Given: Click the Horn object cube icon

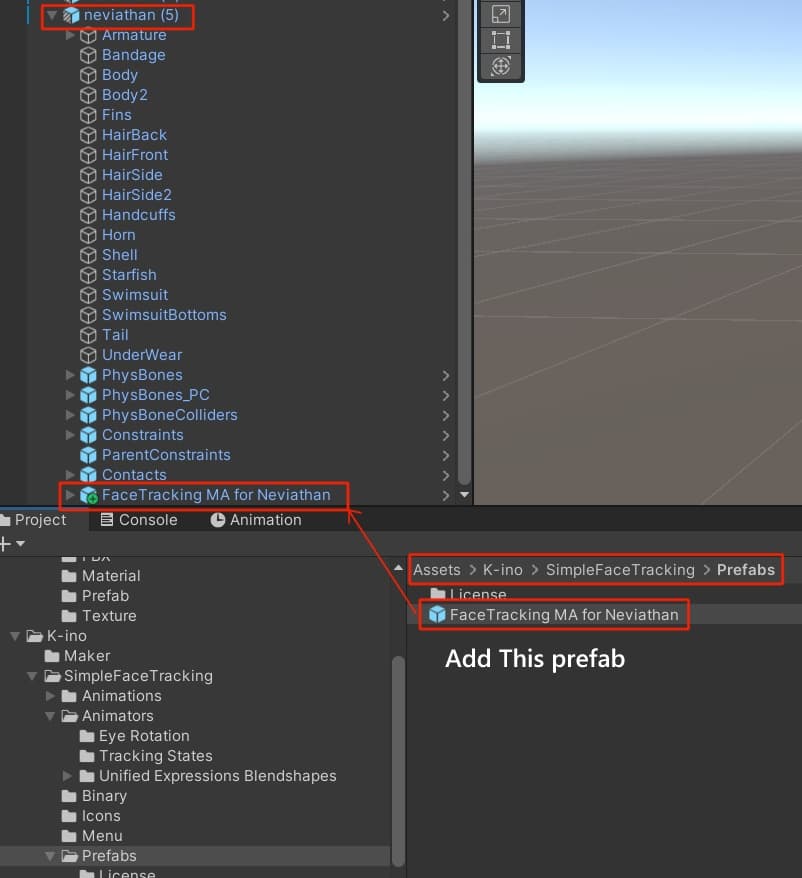Looking at the screenshot, I should point(88,235).
